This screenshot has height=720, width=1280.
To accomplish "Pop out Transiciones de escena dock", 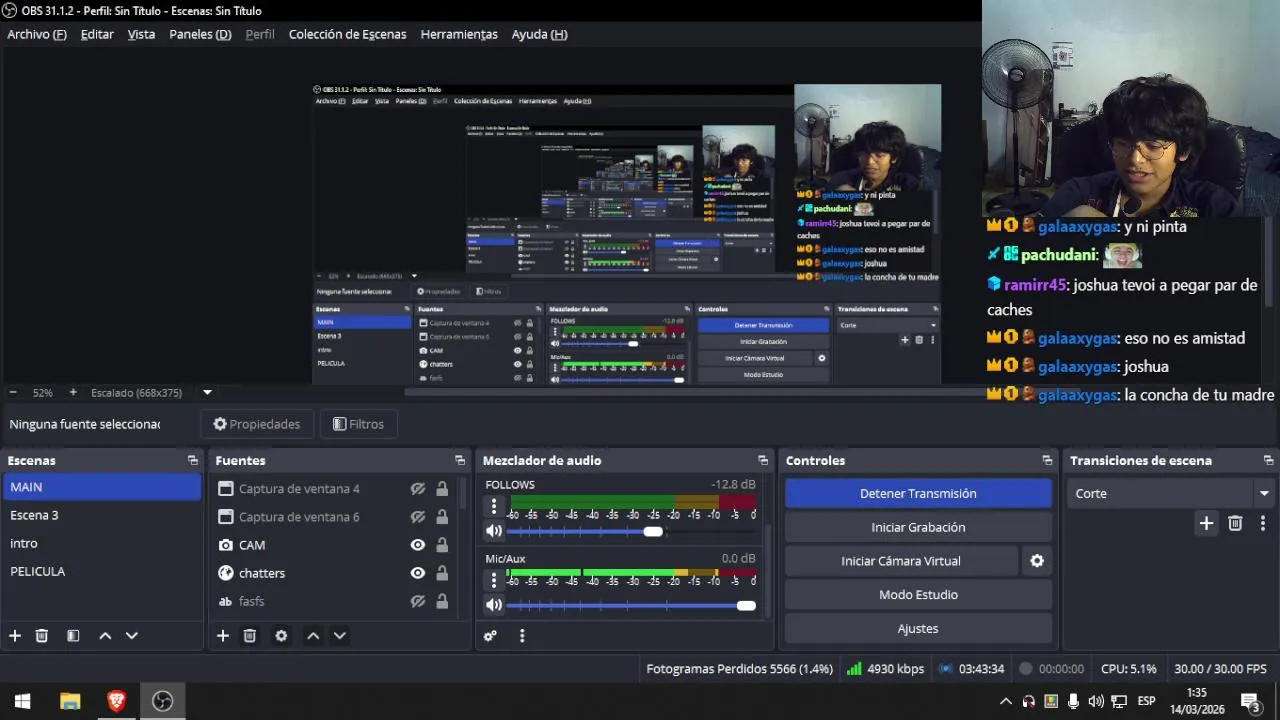I will click(x=1269, y=461).
